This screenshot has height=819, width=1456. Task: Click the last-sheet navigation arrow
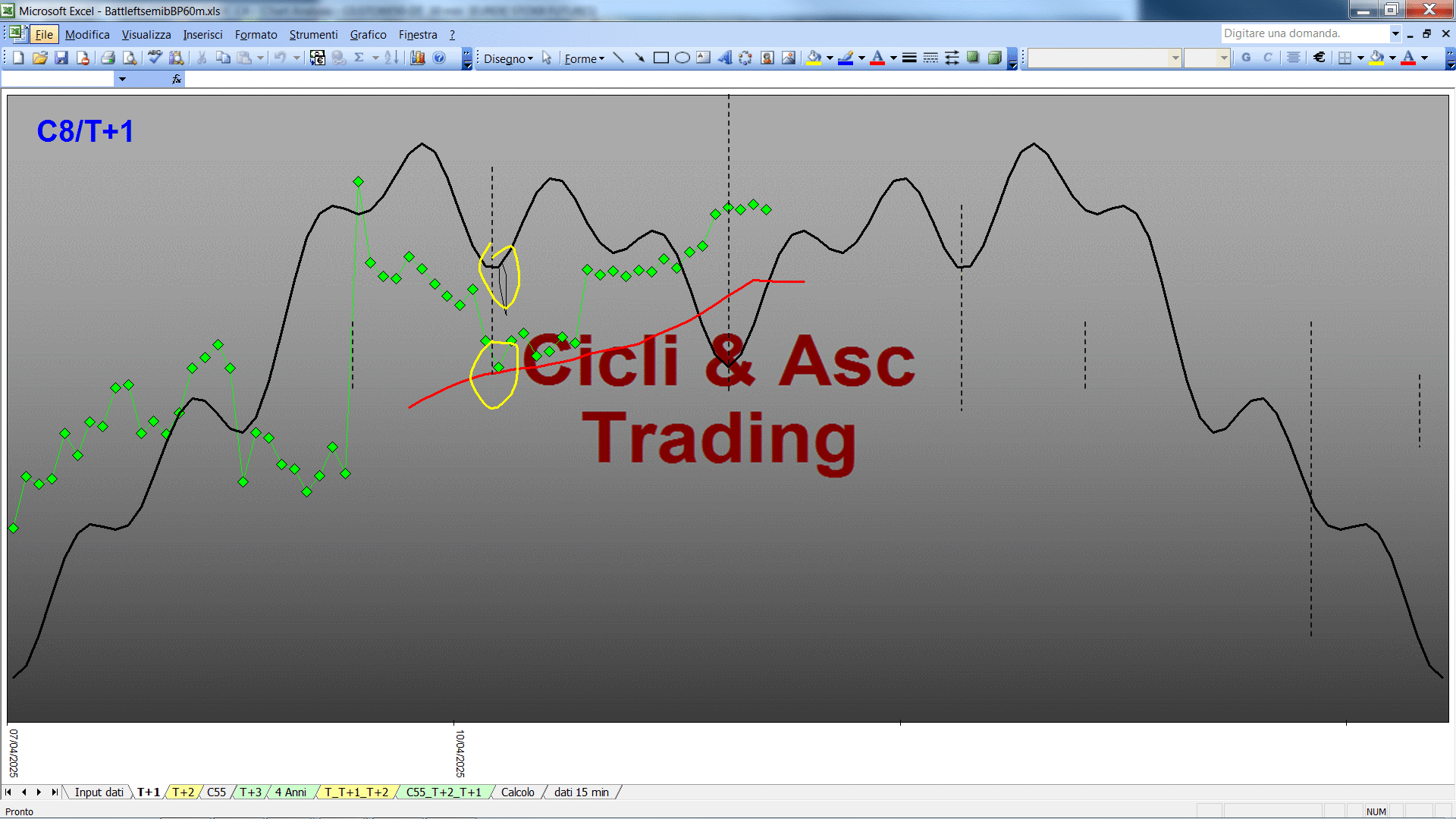pos(55,792)
